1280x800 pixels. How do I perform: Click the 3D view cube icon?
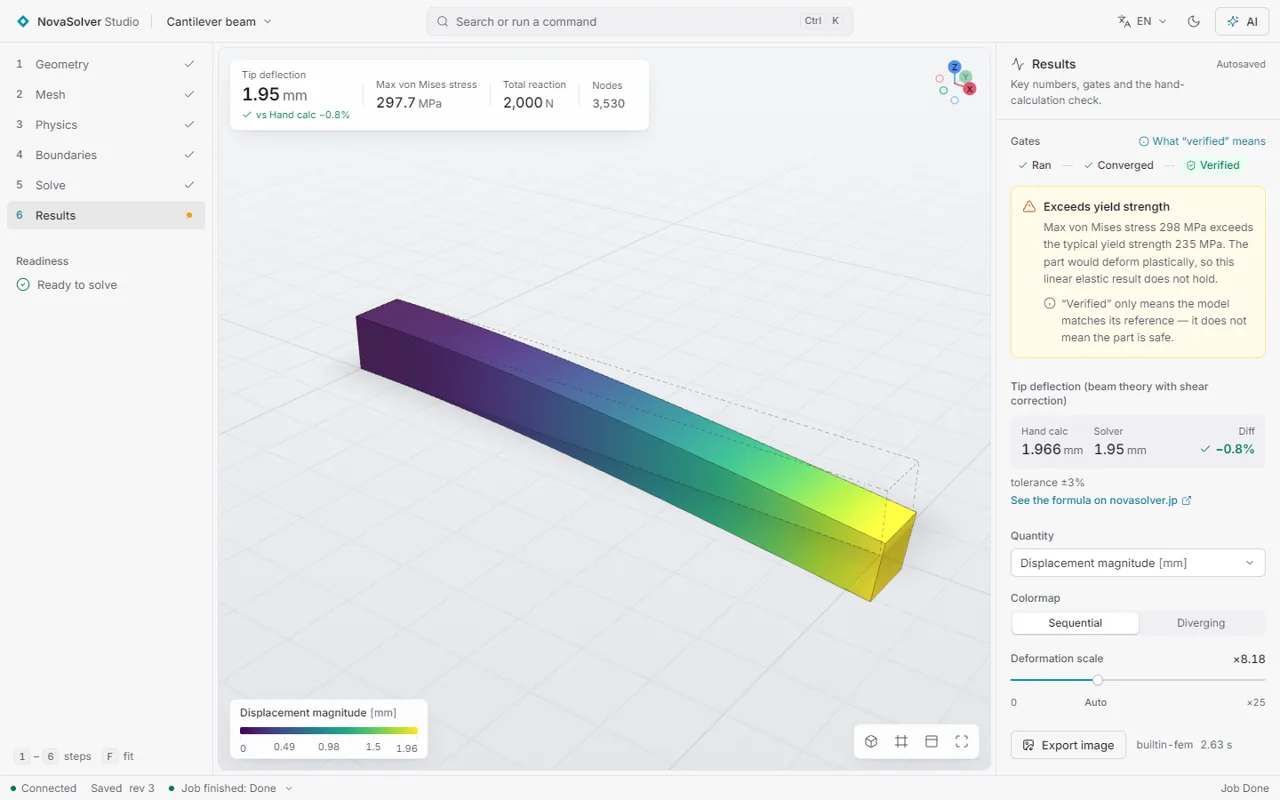click(x=871, y=741)
